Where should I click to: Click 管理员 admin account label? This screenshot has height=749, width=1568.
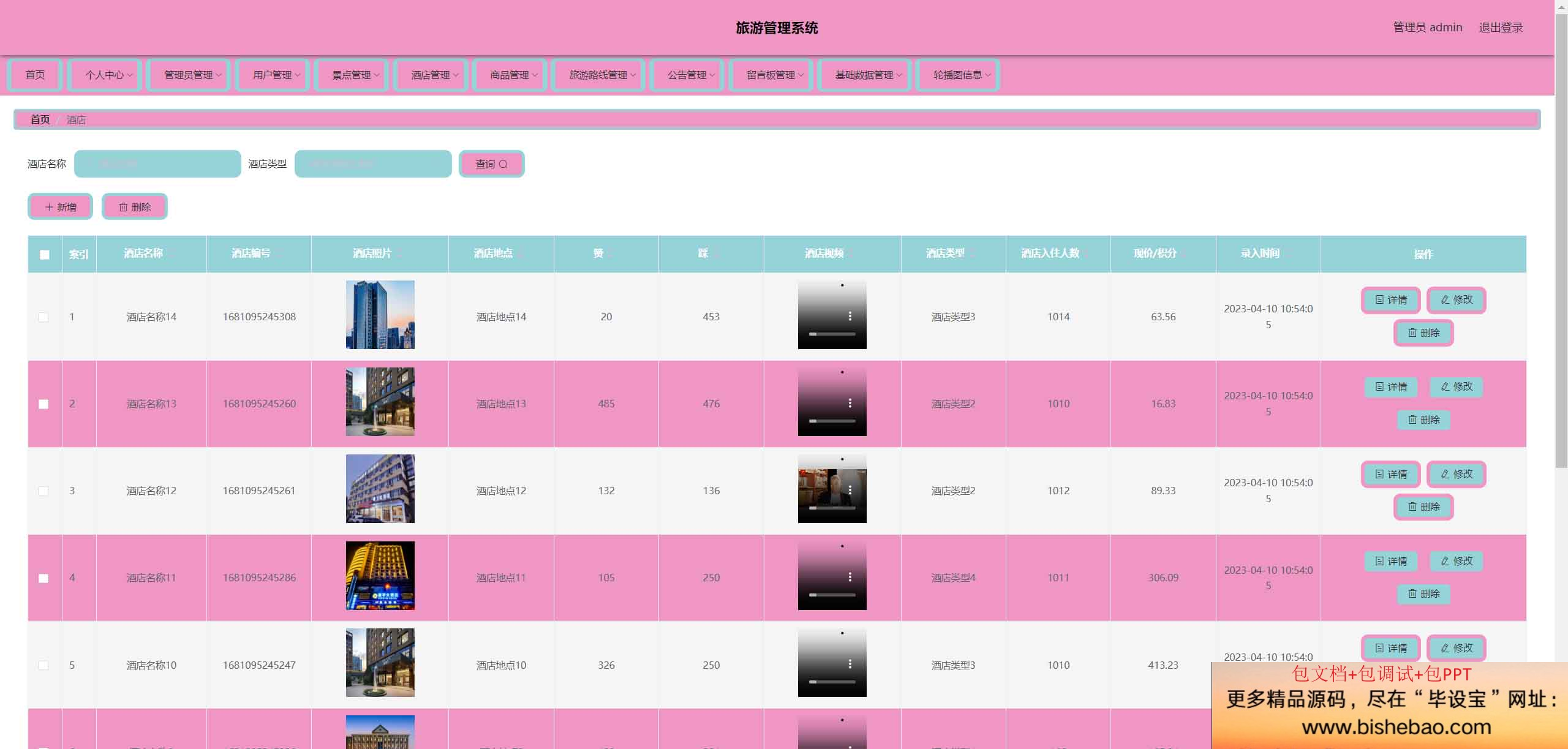pyautogui.click(x=1428, y=28)
